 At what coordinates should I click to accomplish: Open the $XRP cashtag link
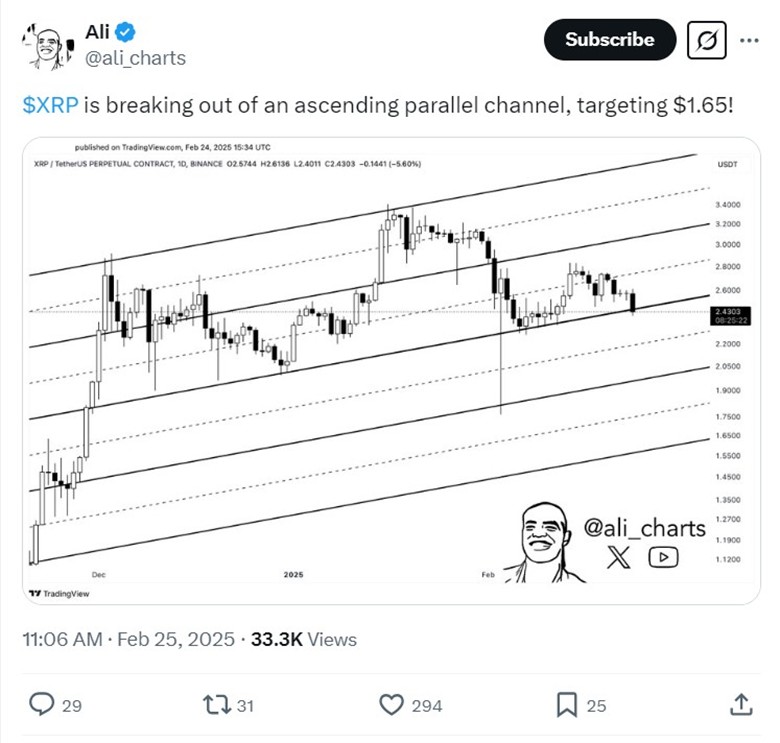pos(48,104)
